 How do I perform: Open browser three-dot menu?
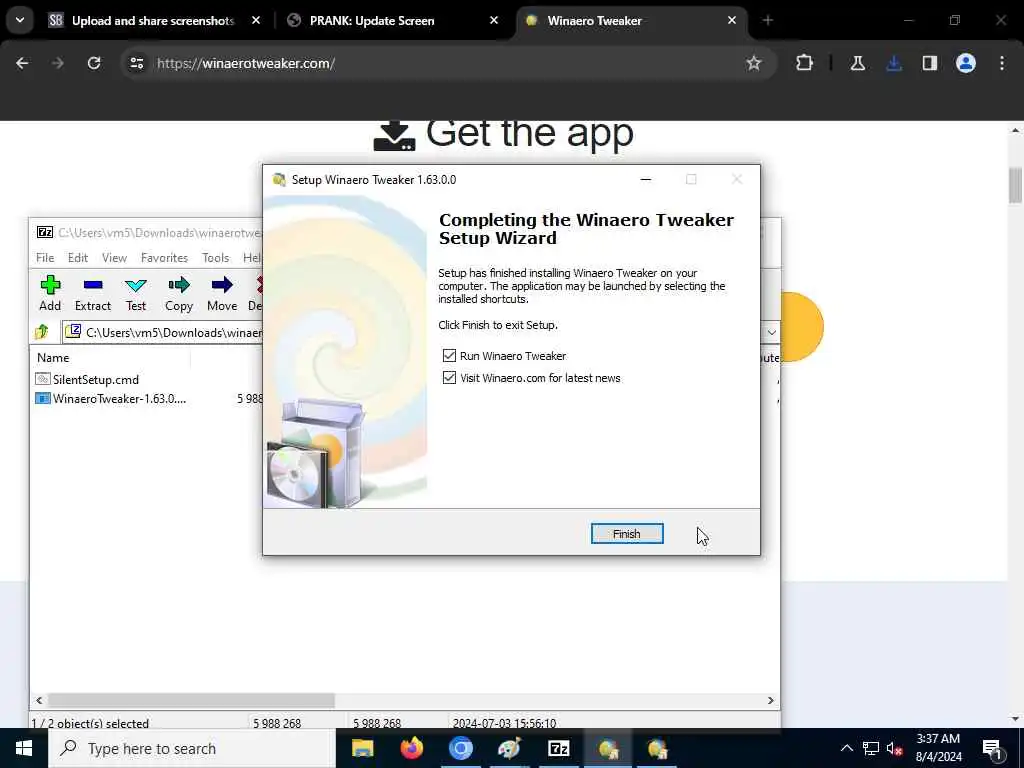[x=1002, y=63]
